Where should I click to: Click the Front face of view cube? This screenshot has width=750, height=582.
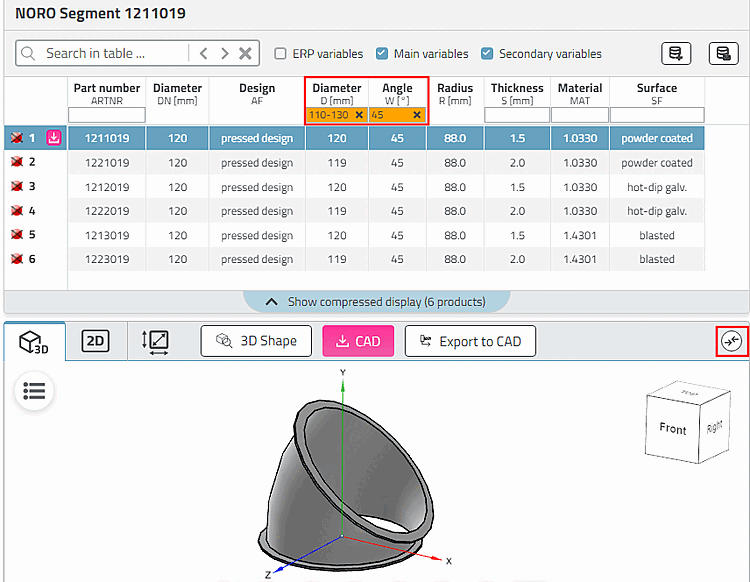coord(673,428)
